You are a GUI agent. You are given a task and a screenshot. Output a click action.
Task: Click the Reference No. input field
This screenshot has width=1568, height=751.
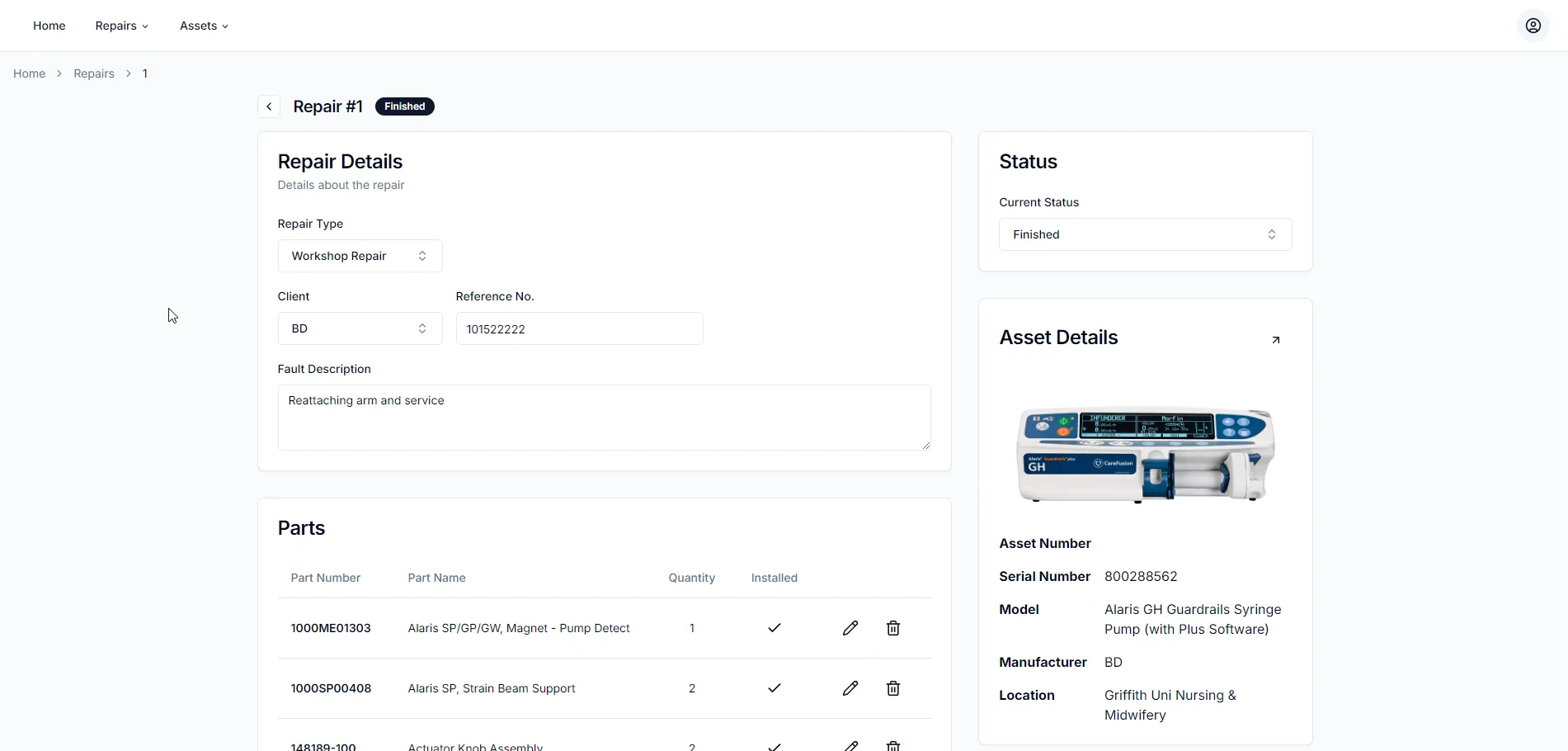click(x=579, y=328)
